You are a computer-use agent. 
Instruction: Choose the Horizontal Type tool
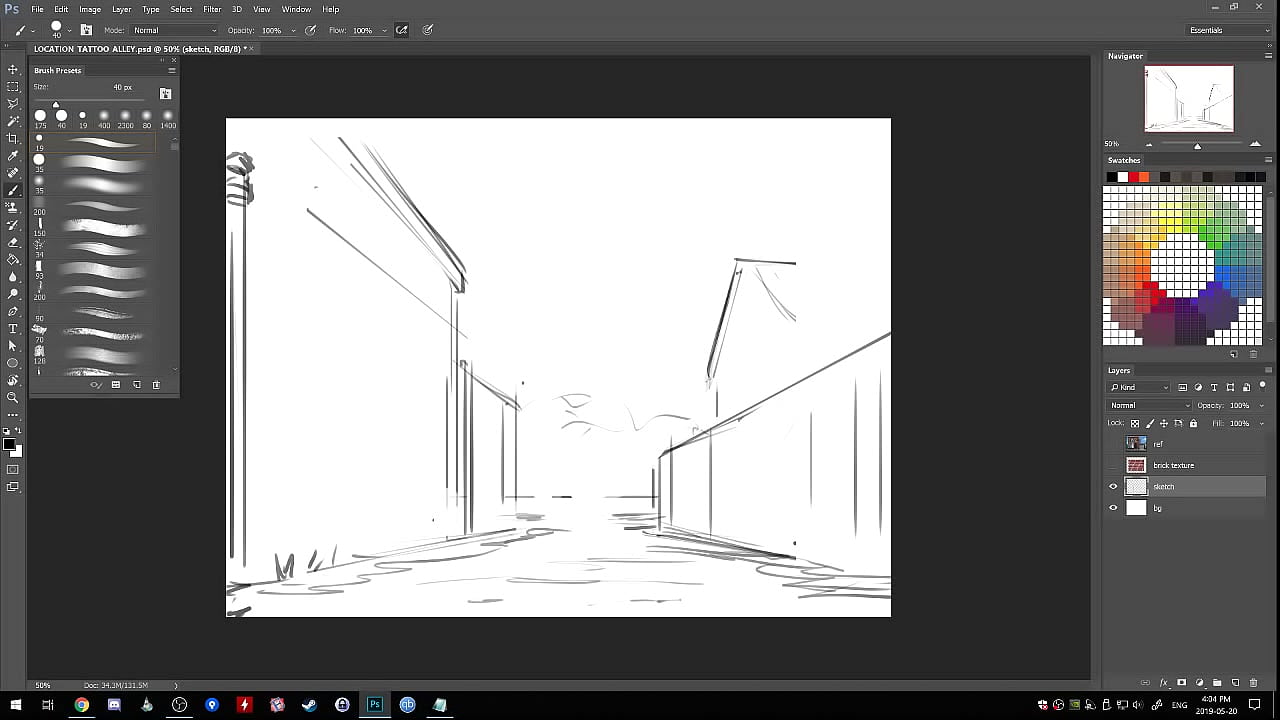[x=13, y=328]
